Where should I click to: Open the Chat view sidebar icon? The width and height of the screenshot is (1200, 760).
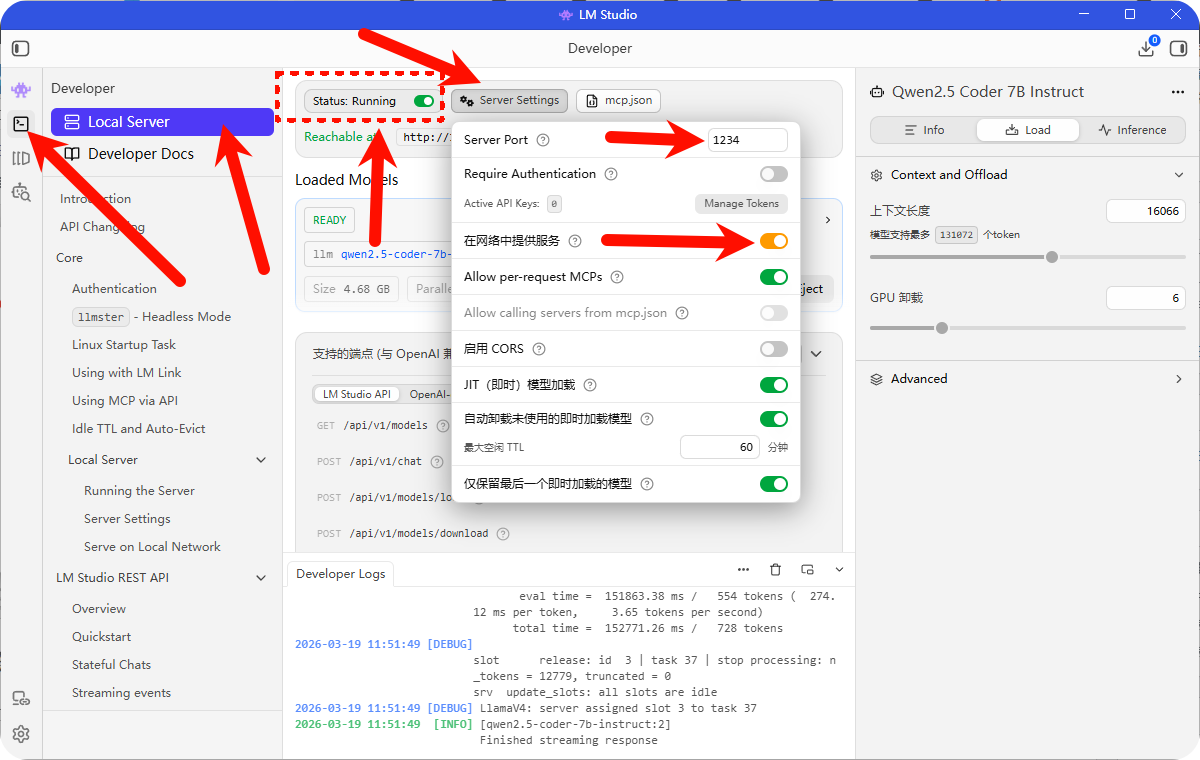point(20,89)
